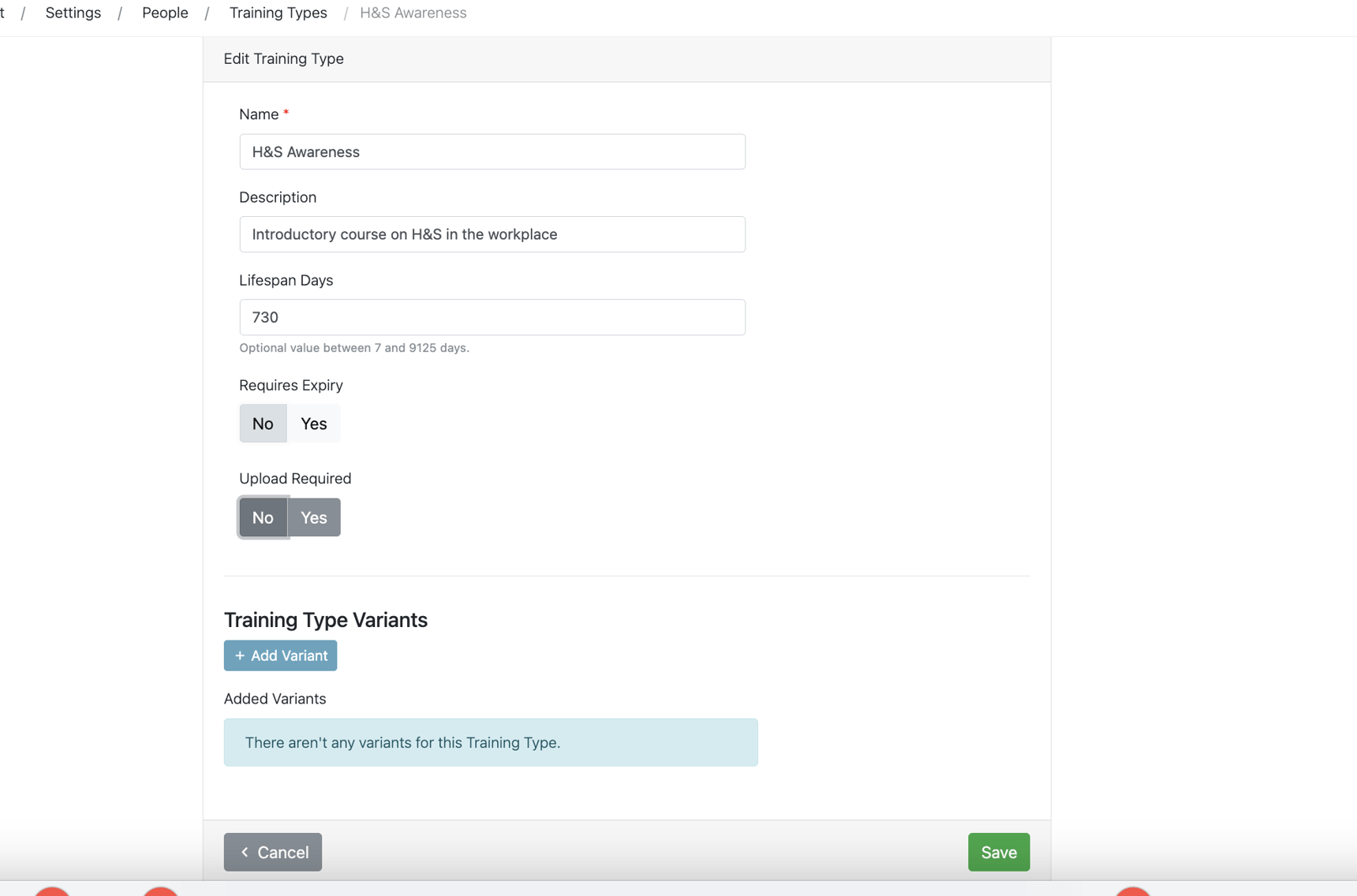This screenshot has height=896, width=1357.
Task: Click the Lifespan Days field showing 730
Action: tap(492, 317)
